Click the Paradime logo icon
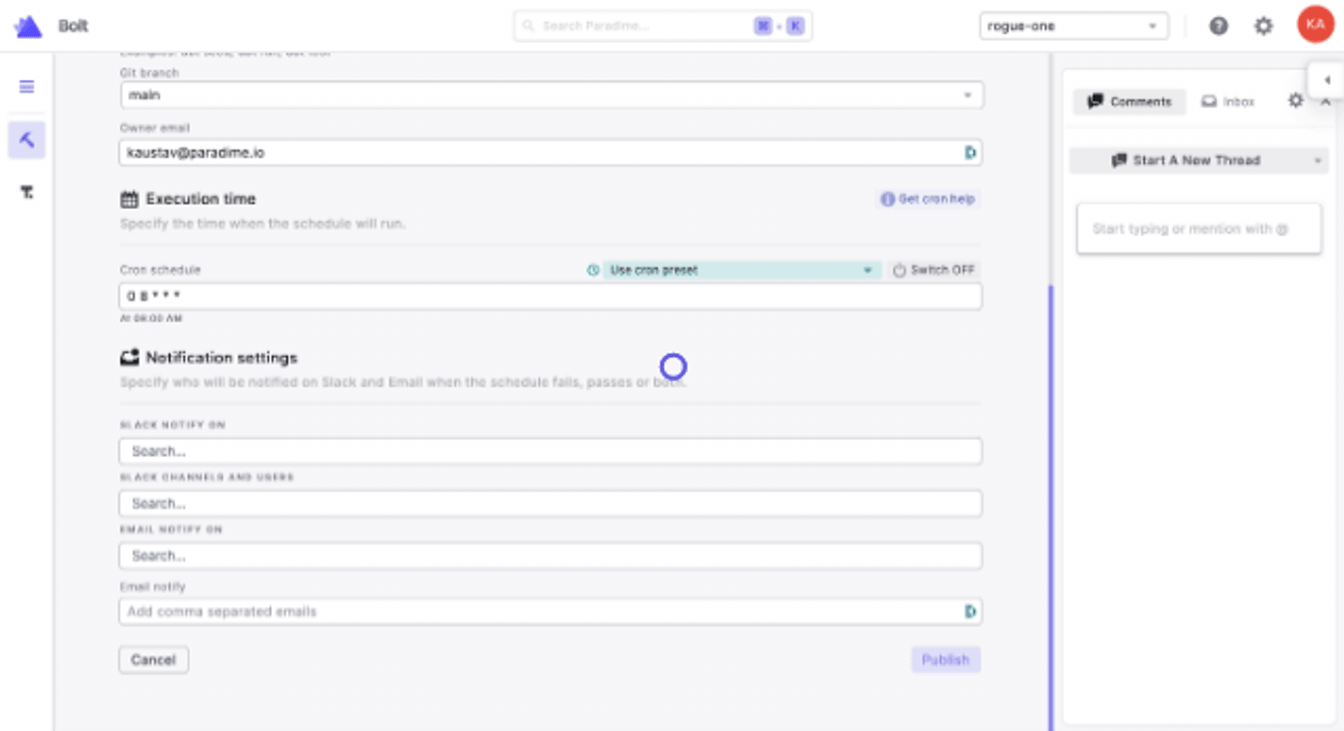The height and width of the screenshot is (731, 1344). [28, 27]
